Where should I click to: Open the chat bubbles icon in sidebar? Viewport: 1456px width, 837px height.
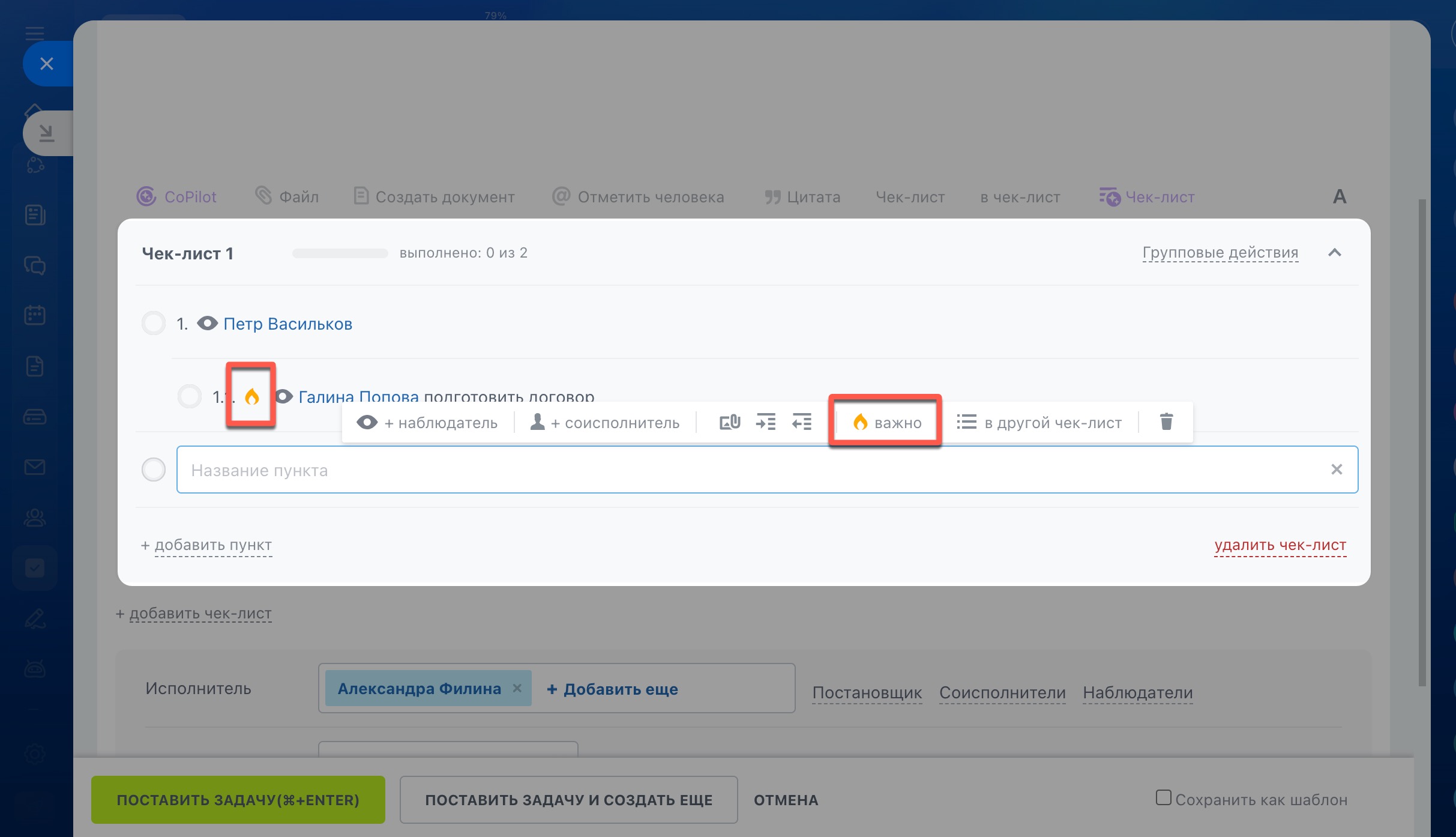click(x=35, y=265)
